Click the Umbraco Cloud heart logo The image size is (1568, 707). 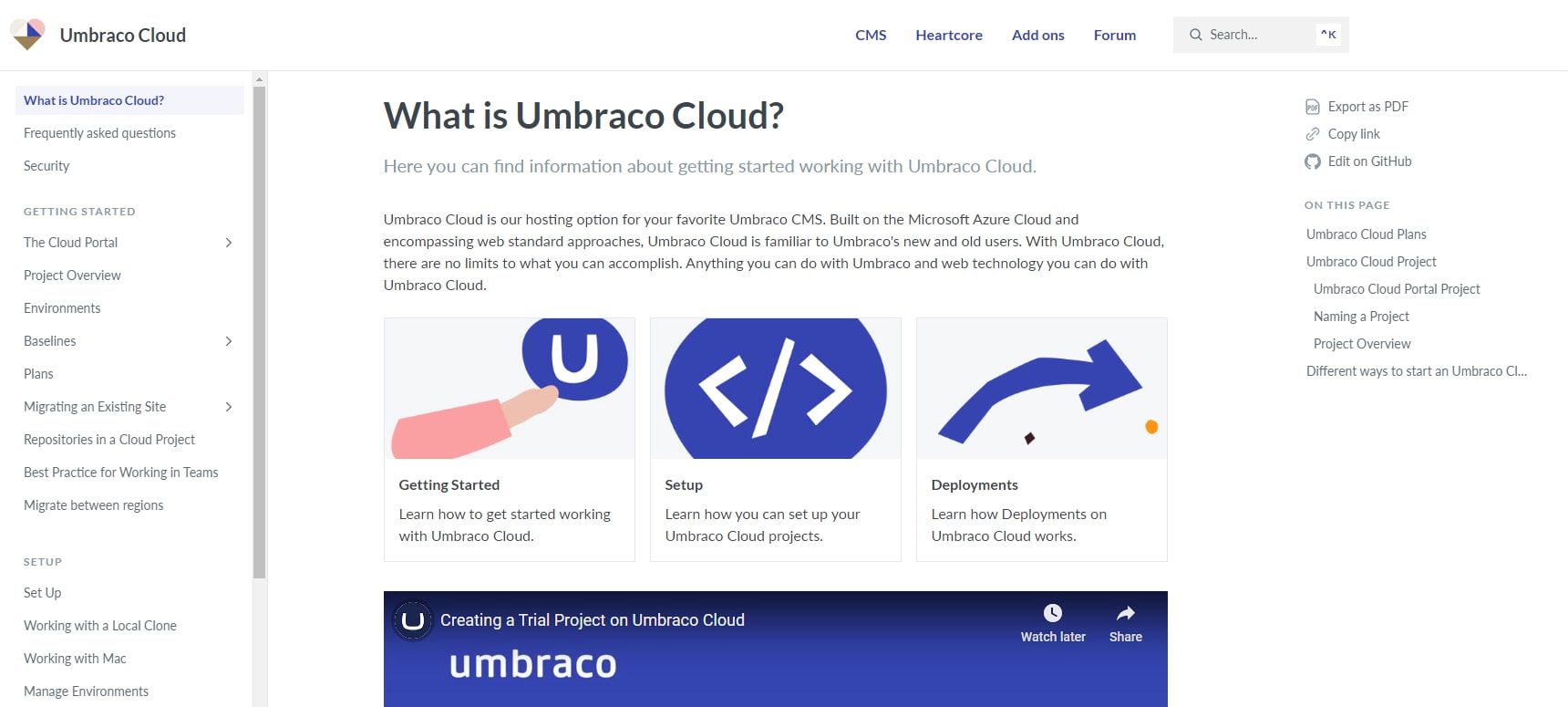tap(27, 35)
